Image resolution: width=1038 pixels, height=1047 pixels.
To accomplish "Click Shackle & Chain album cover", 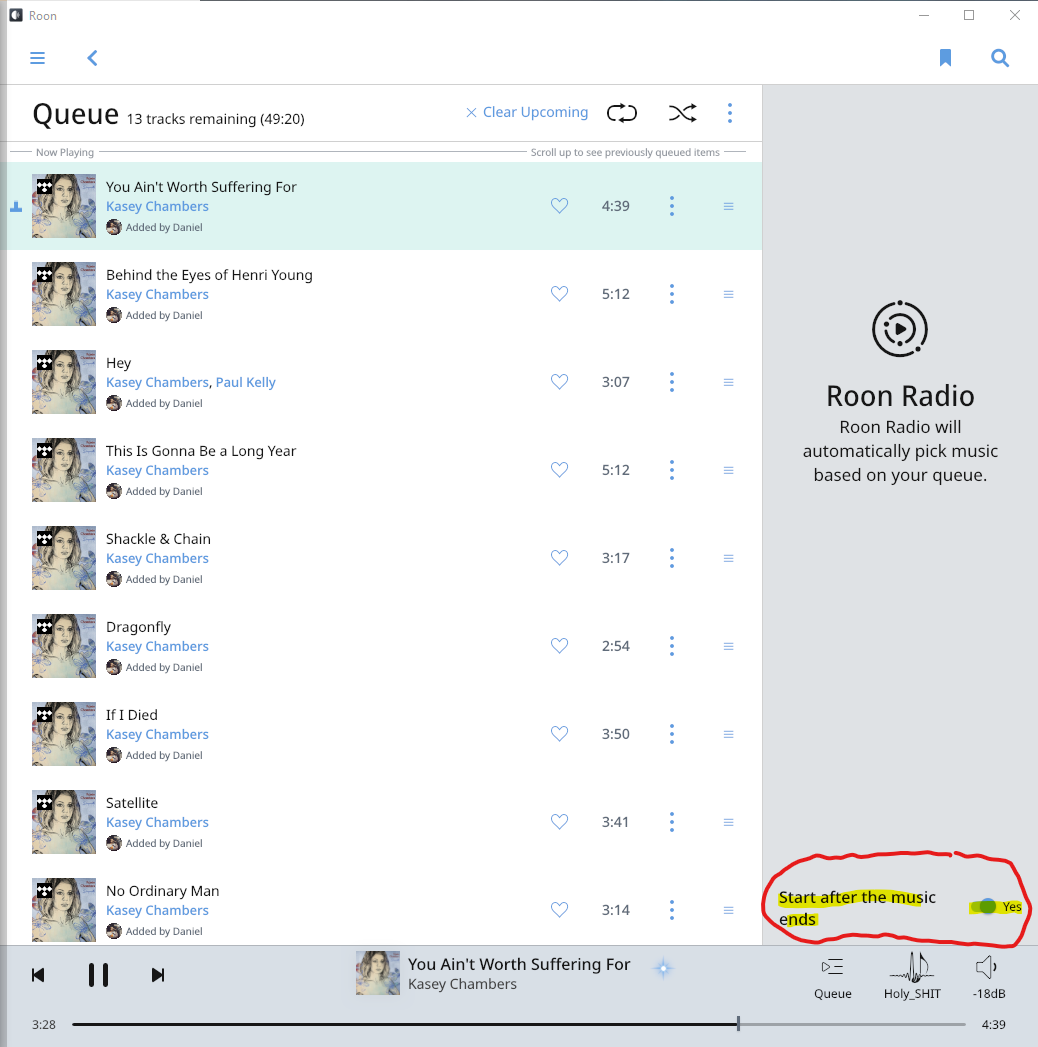I will 64,558.
